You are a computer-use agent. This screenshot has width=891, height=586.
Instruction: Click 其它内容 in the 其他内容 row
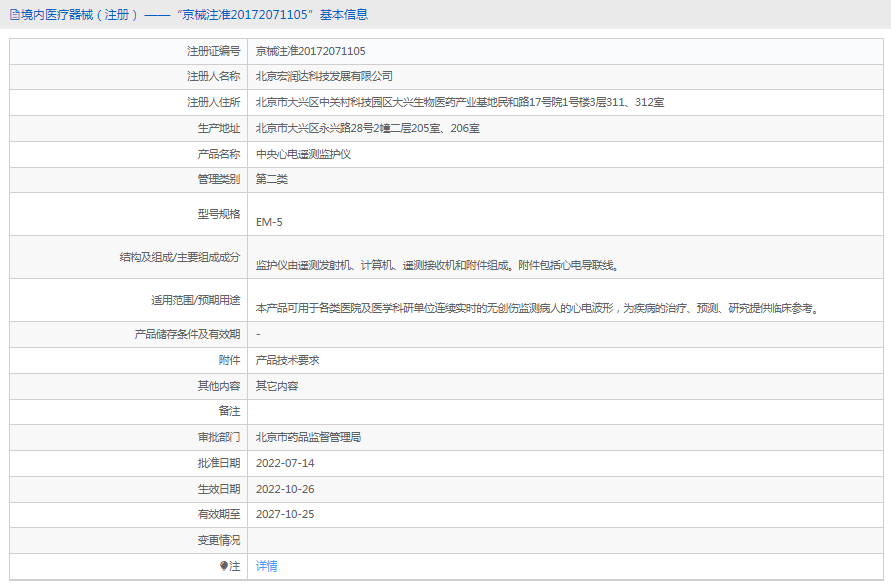tap(277, 386)
